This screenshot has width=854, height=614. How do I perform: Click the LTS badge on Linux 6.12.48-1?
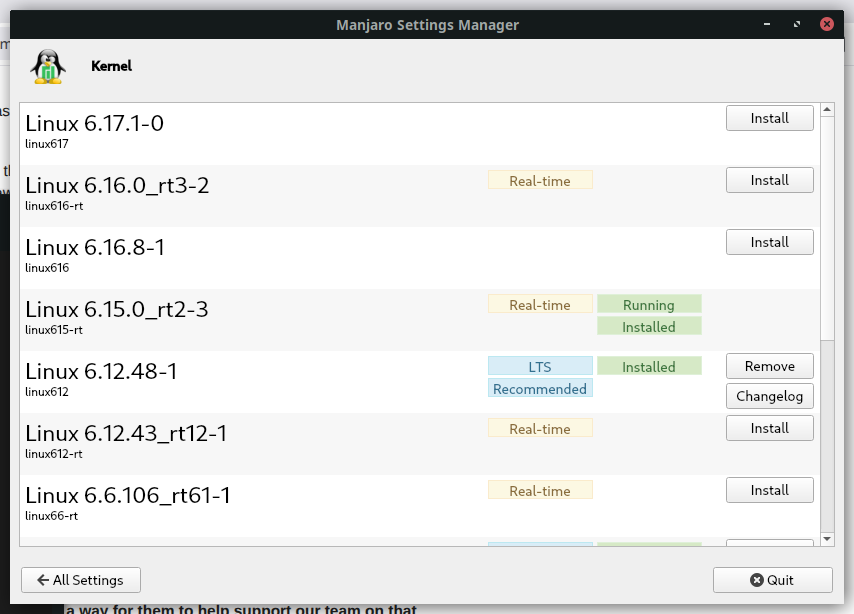540,367
